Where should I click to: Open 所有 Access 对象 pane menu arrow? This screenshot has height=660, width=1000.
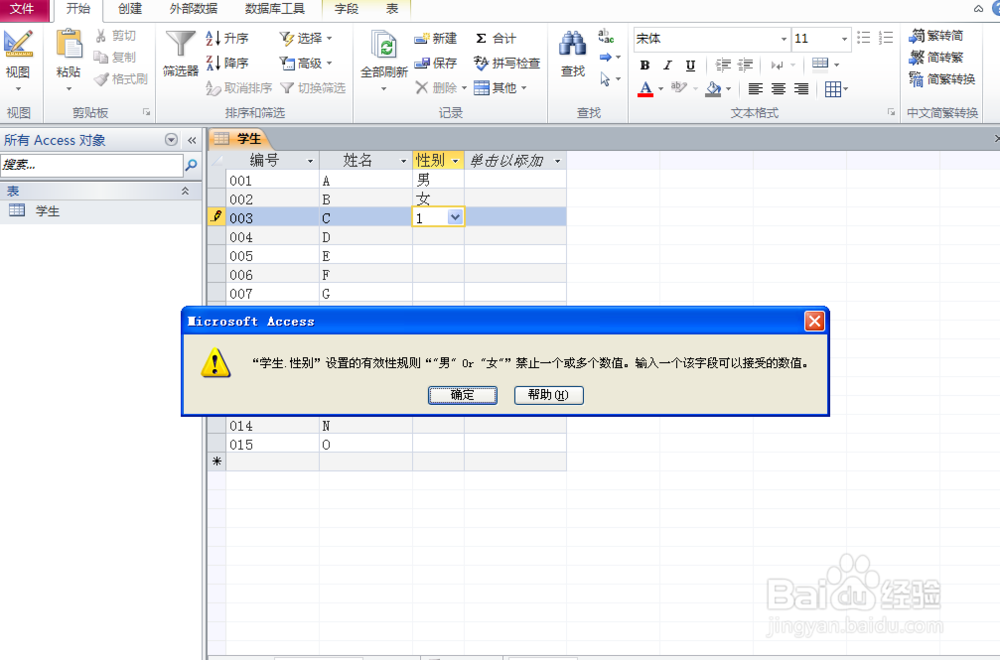[171, 140]
